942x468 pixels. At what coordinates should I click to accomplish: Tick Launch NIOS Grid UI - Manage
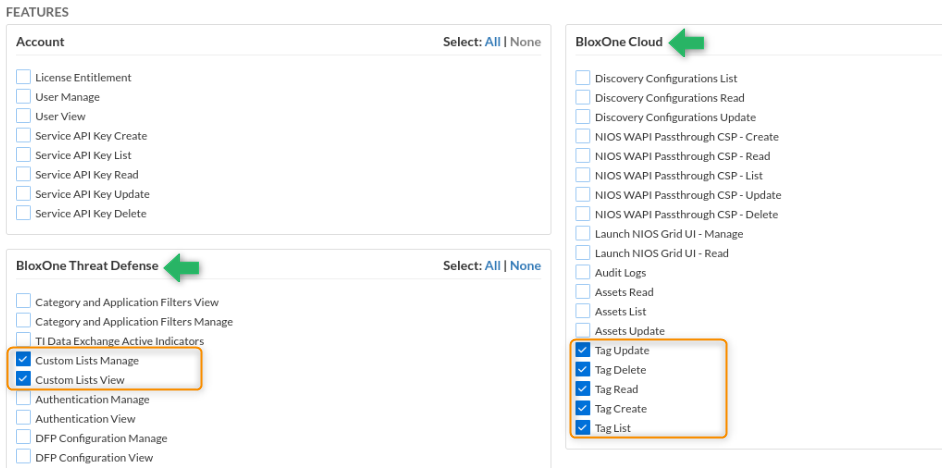coord(583,233)
